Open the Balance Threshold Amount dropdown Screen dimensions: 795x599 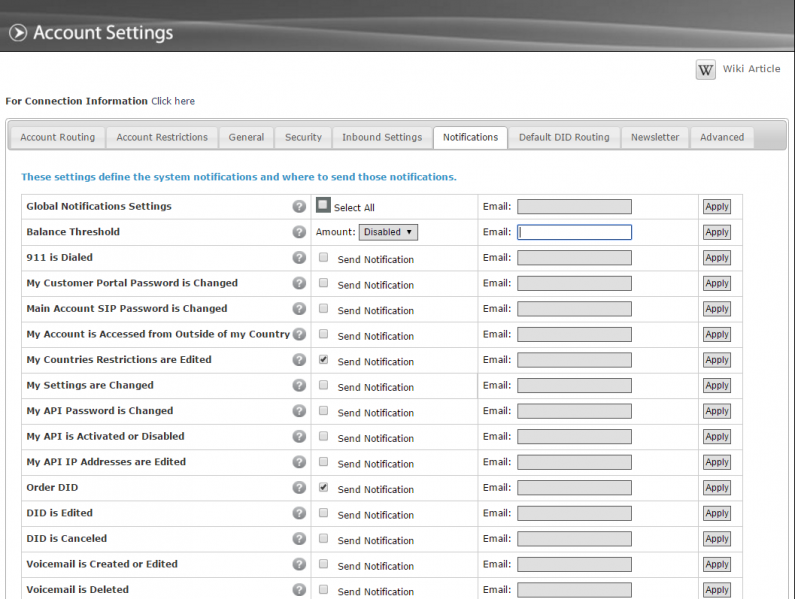(388, 232)
